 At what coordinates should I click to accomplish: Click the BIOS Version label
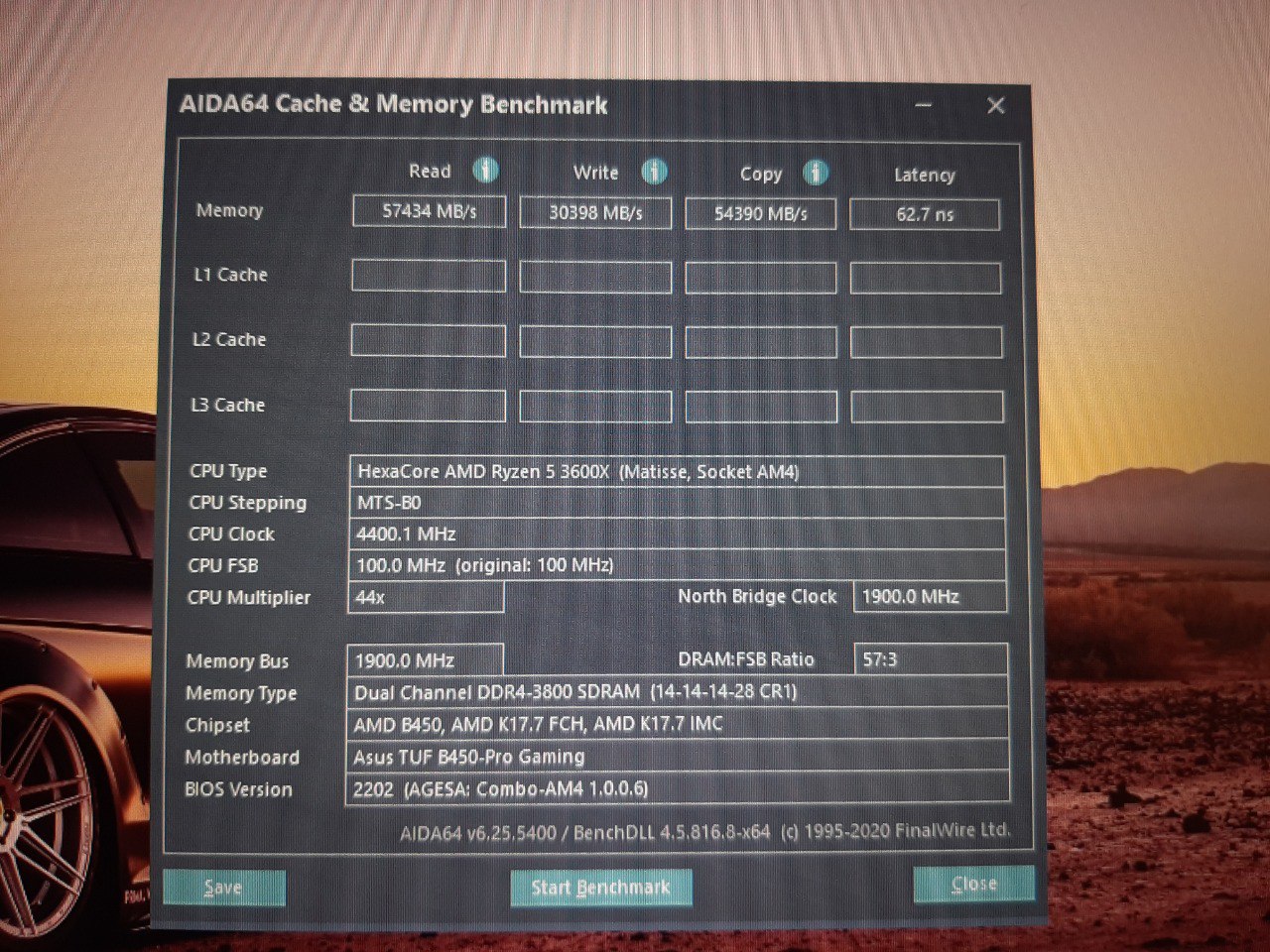coord(238,789)
